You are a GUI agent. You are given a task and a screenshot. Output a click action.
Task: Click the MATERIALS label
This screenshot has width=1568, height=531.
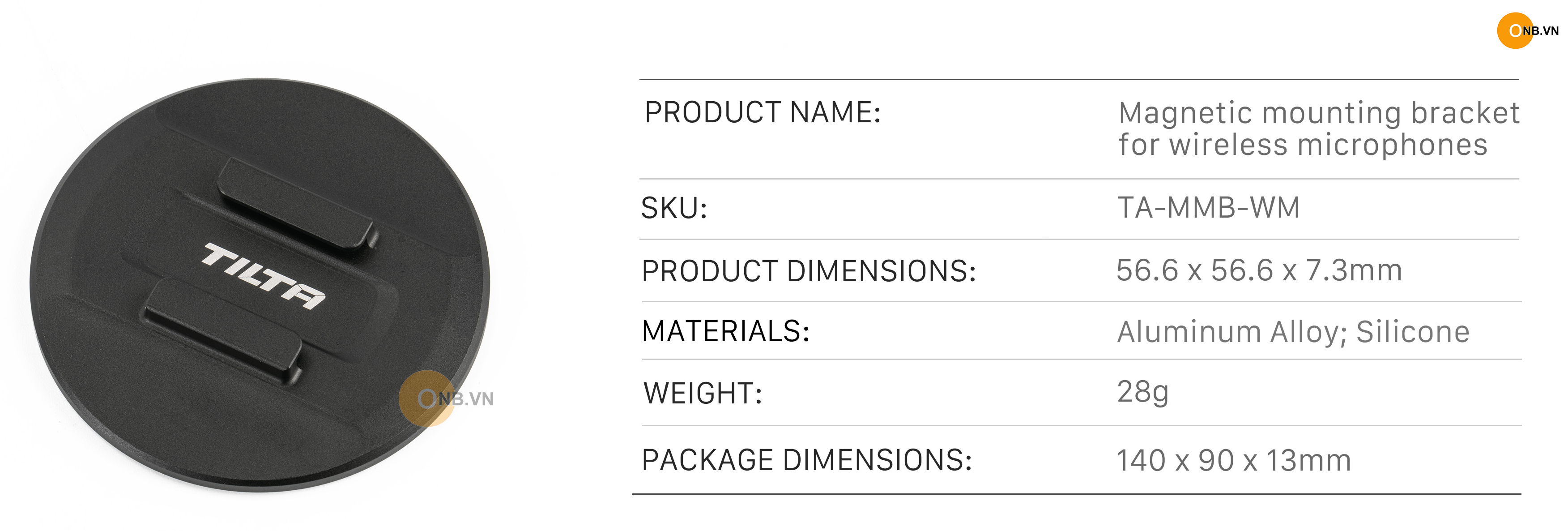pos(725,331)
